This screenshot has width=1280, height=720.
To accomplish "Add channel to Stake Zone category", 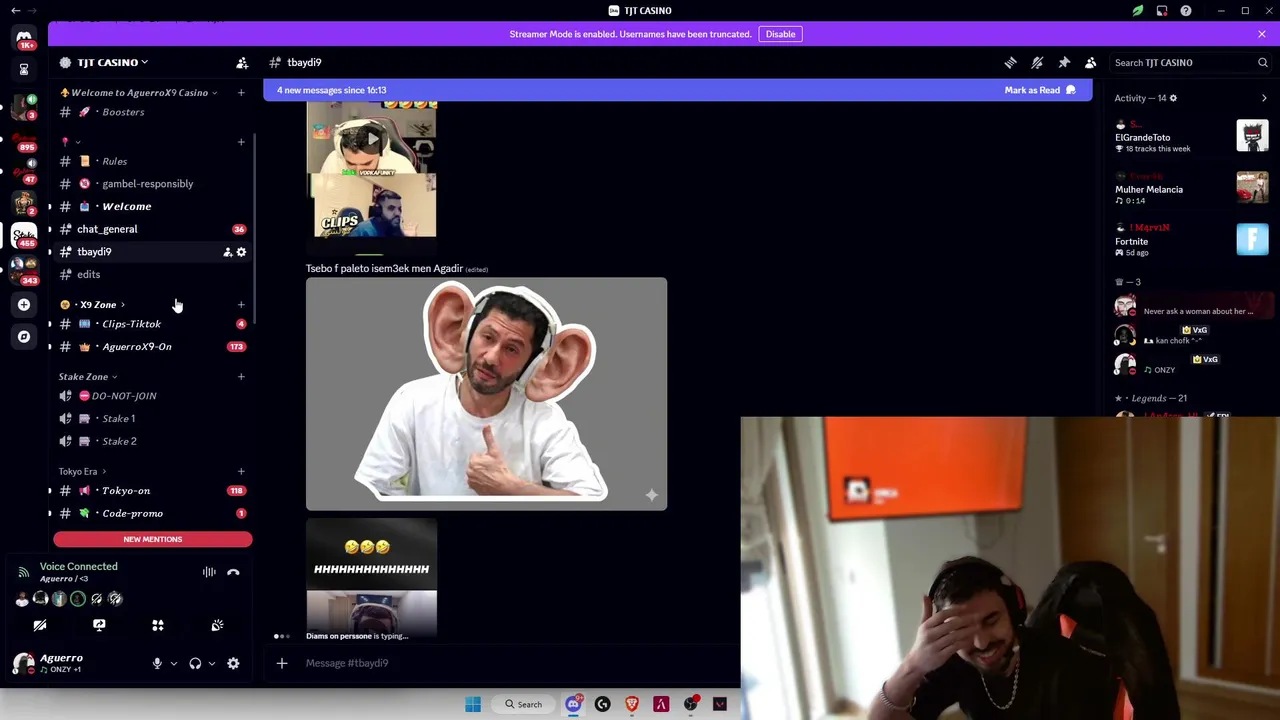I will coord(241,377).
